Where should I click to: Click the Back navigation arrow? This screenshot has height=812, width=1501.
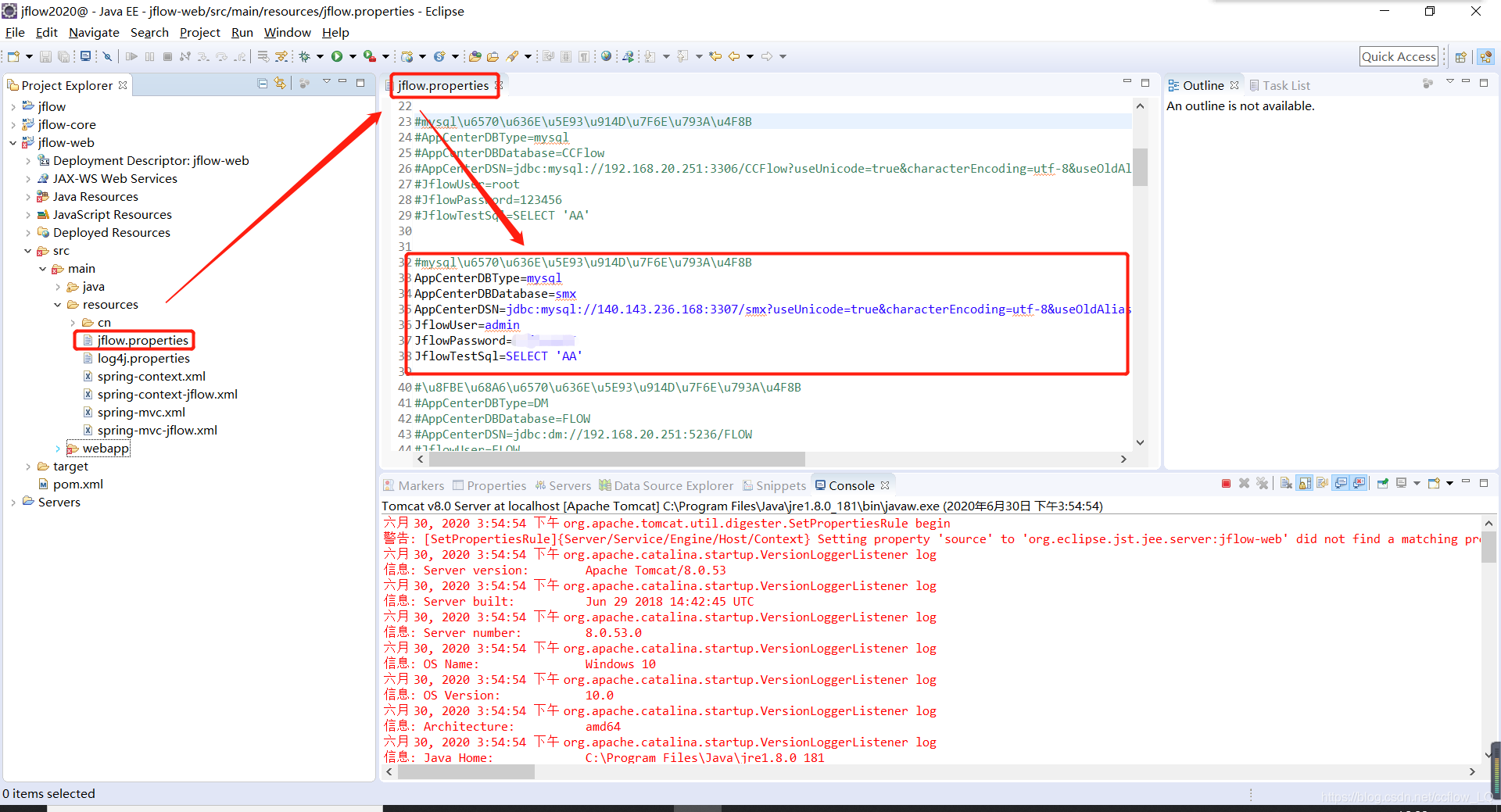coord(734,56)
